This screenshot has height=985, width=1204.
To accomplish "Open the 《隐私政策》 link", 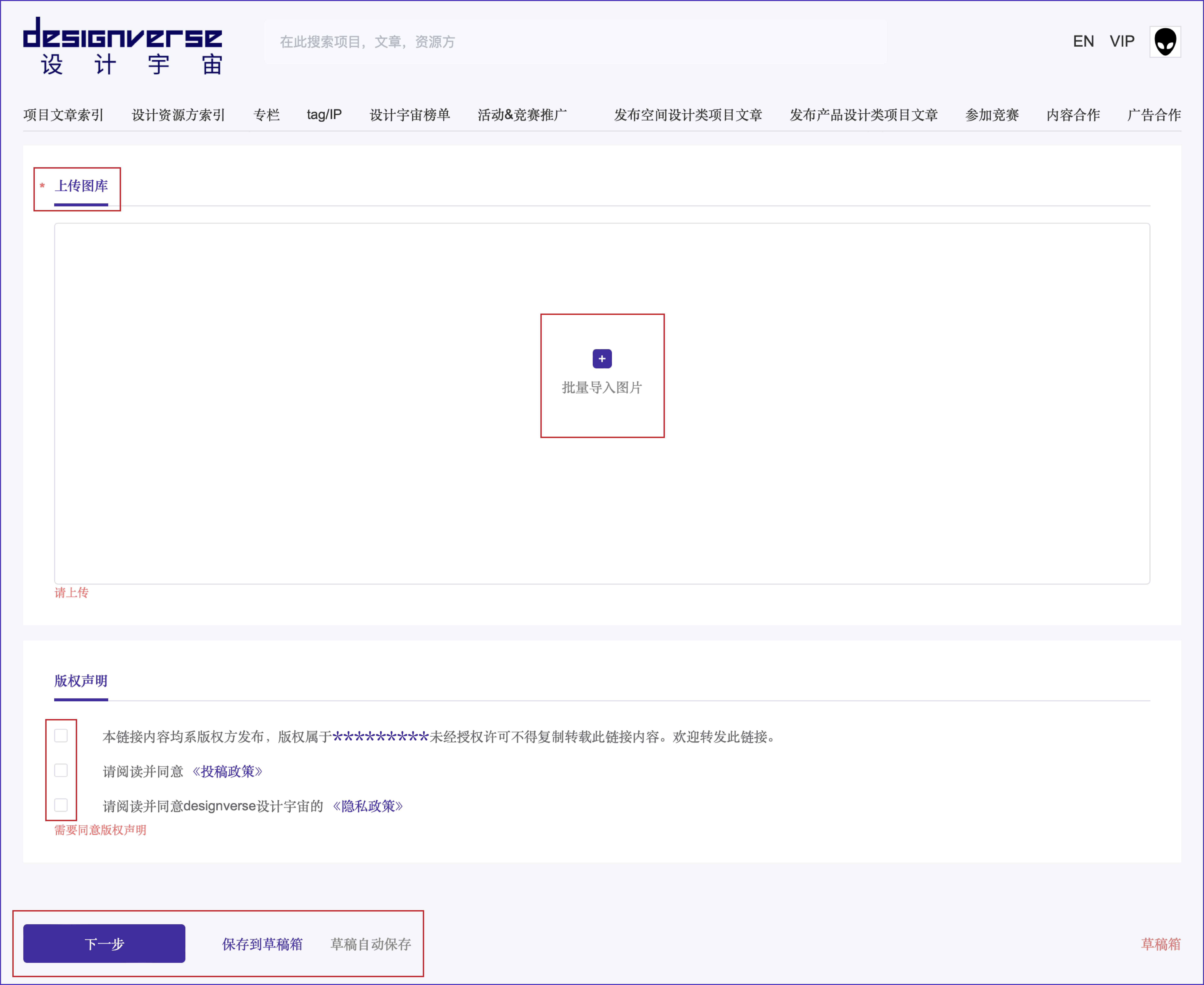I will [x=368, y=806].
